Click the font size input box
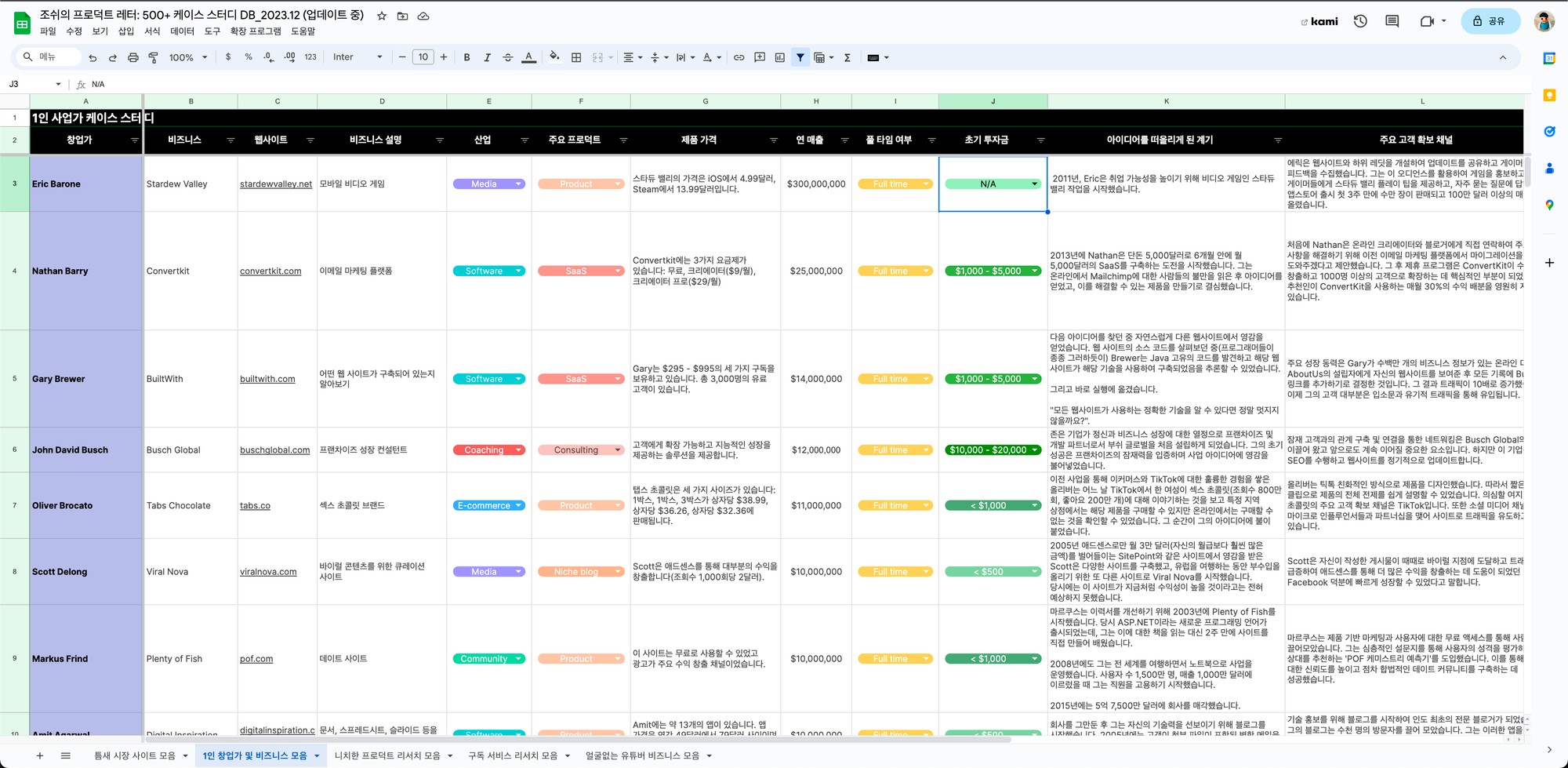 pos(423,57)
